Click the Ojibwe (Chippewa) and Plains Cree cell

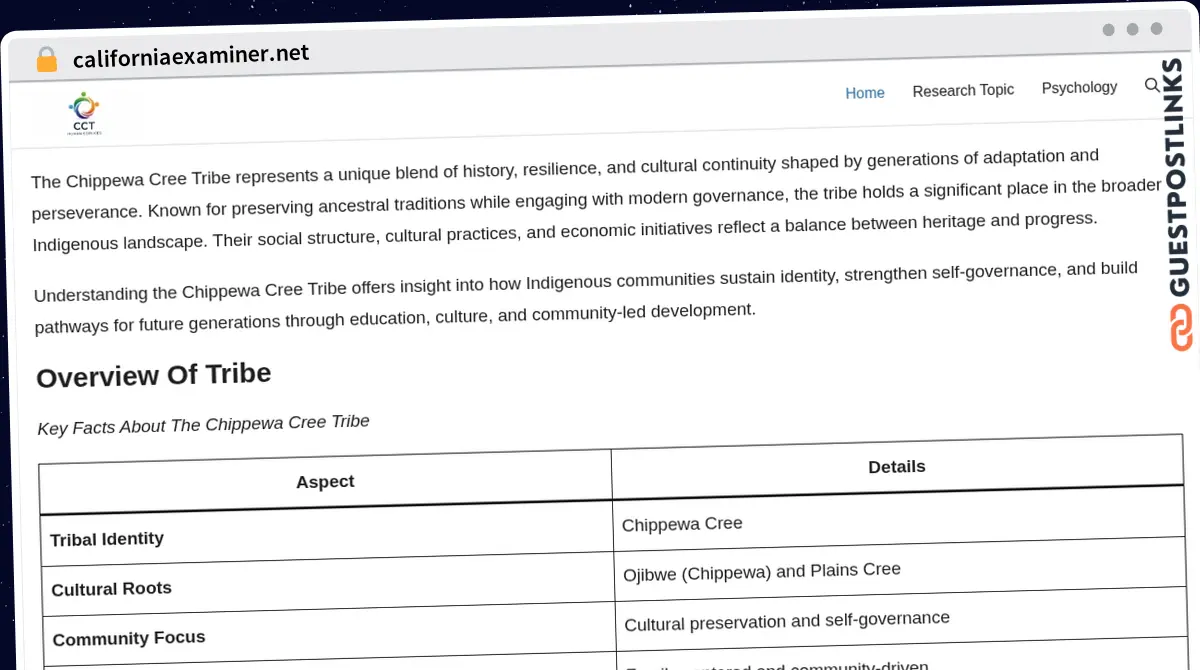click(762, 571)
